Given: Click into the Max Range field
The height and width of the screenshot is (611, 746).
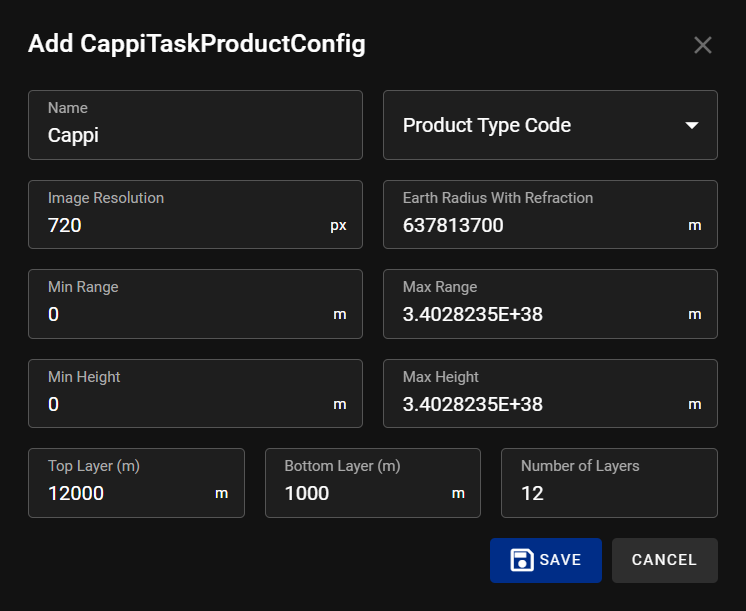Looking at the screenshot, I should pyautogui.click(x=540, y=315).
